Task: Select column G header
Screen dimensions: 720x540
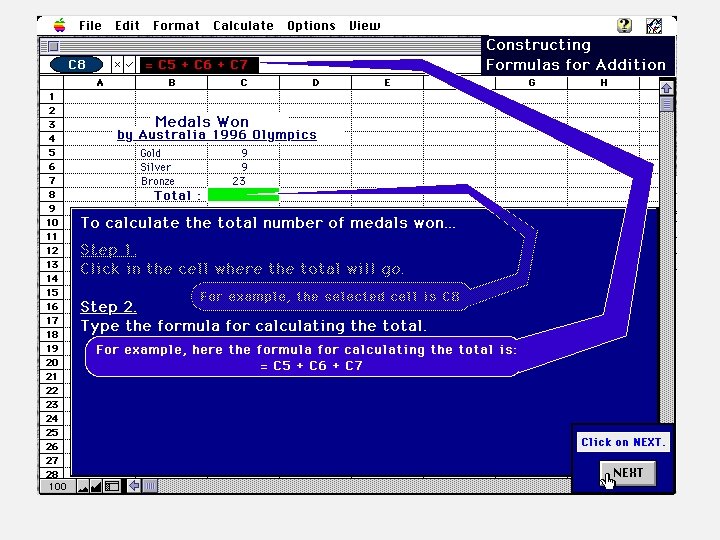Action: [x=532, y=83]
